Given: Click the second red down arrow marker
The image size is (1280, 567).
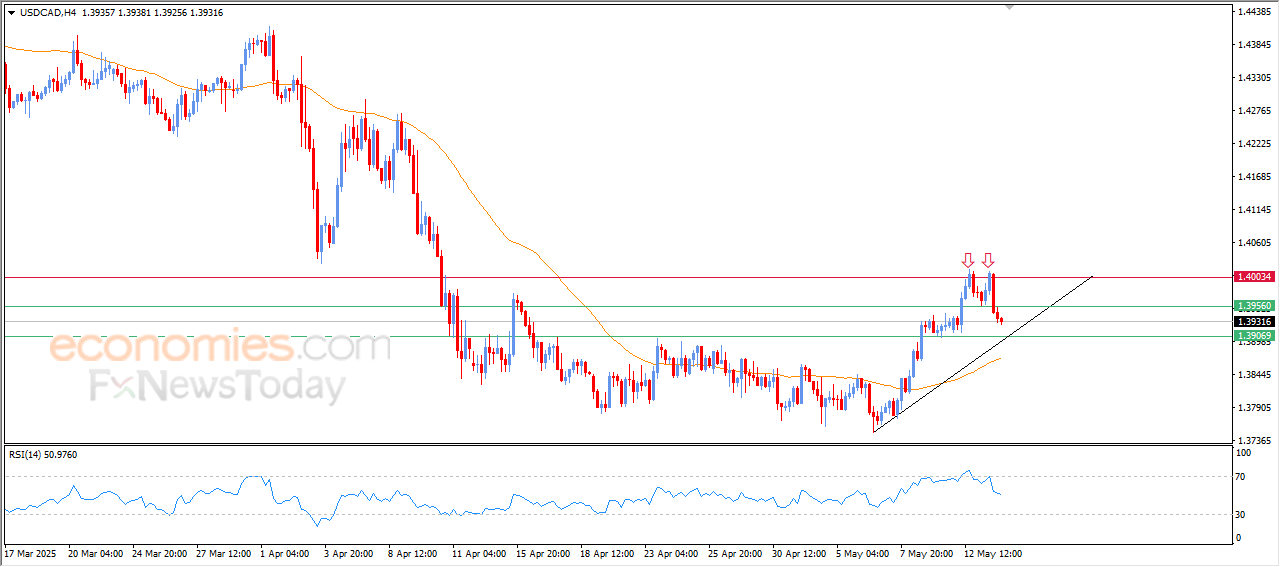Looking at the screenshot, I should (988, 260).
